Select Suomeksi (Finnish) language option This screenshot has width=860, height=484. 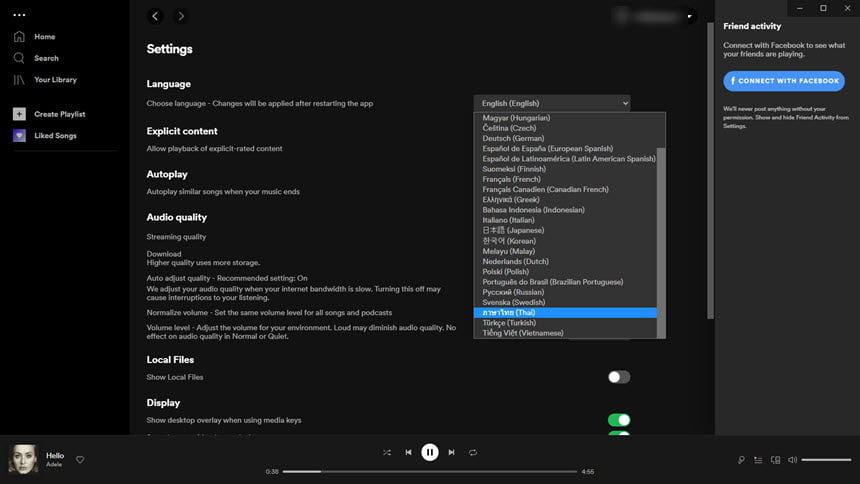point(565,169)
